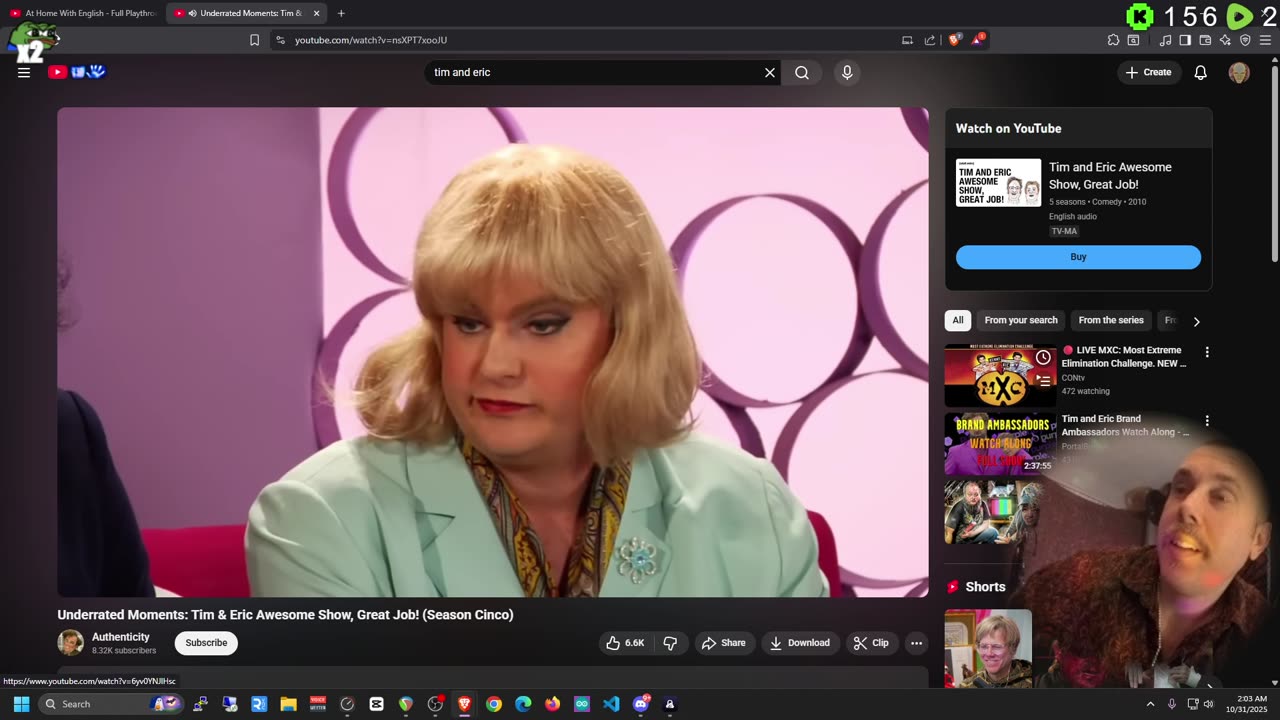This screenshot has height=720, width=1280.
Task: Launch Firefox from the taskbar
Action: click(x=552, y=704)
